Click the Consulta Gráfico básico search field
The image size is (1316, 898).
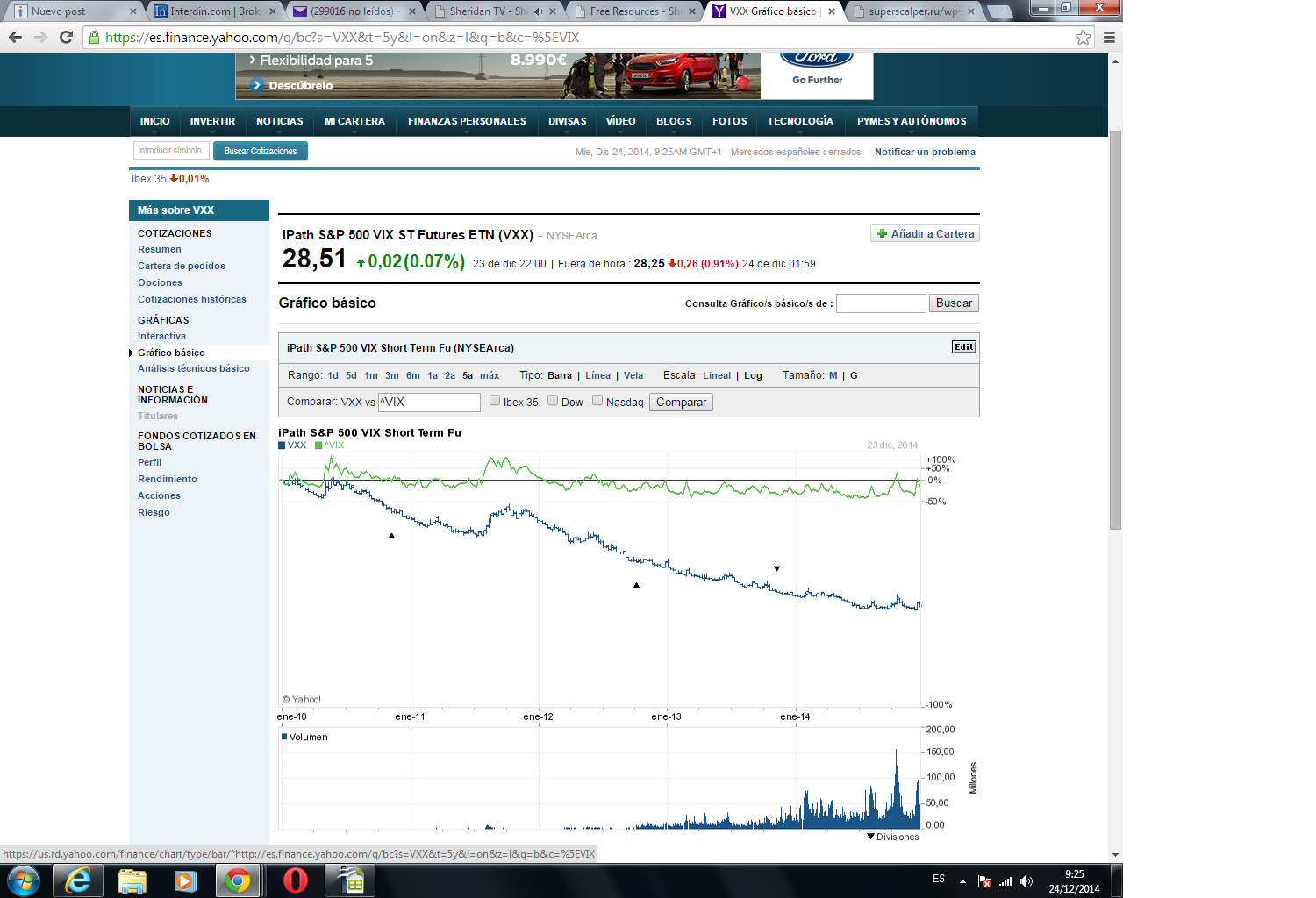coord(881,303)
